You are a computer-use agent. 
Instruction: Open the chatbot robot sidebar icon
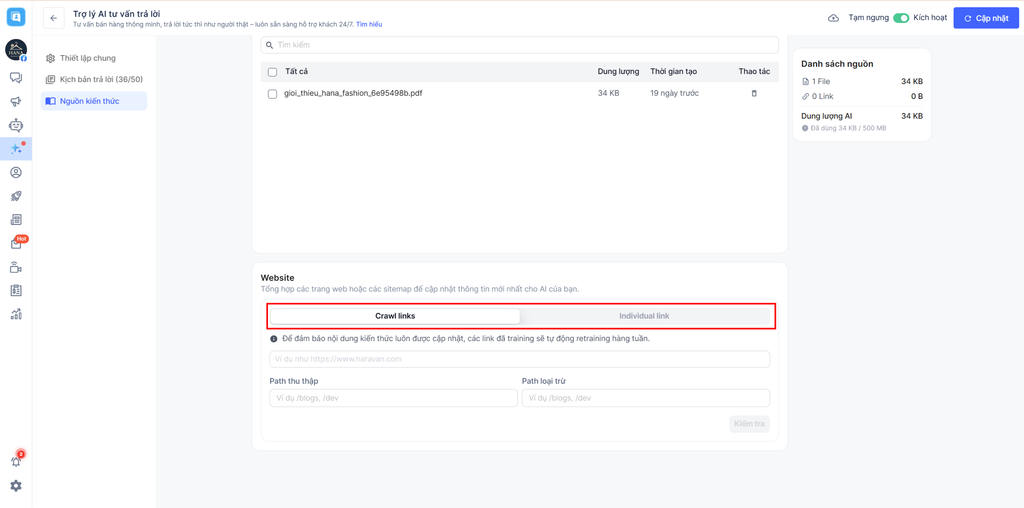click(16, 125)
